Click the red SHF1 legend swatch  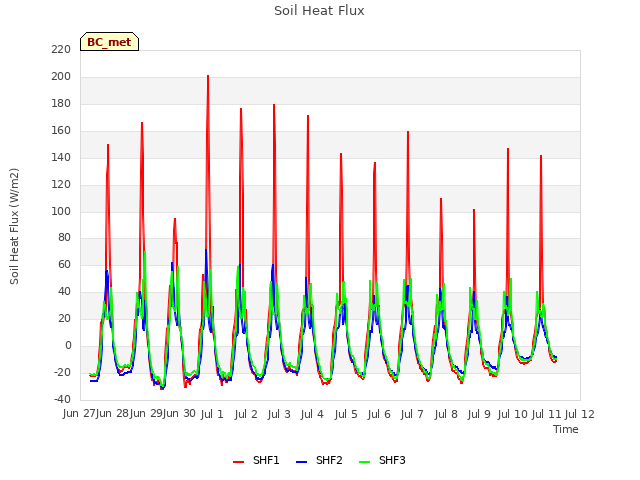click(238, 461)
